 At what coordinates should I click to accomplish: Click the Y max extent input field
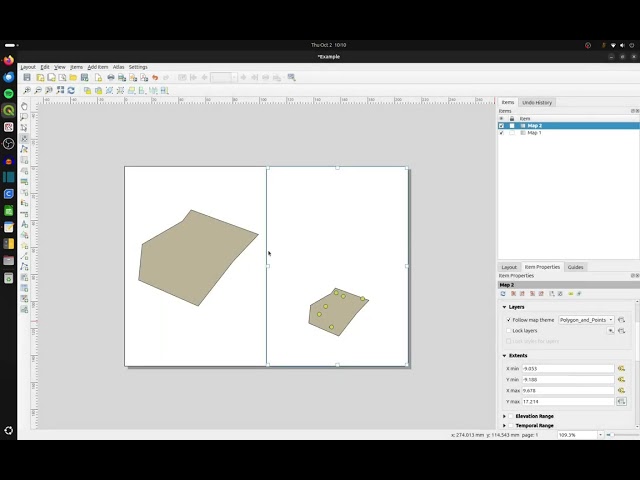[x=568, y=402]
